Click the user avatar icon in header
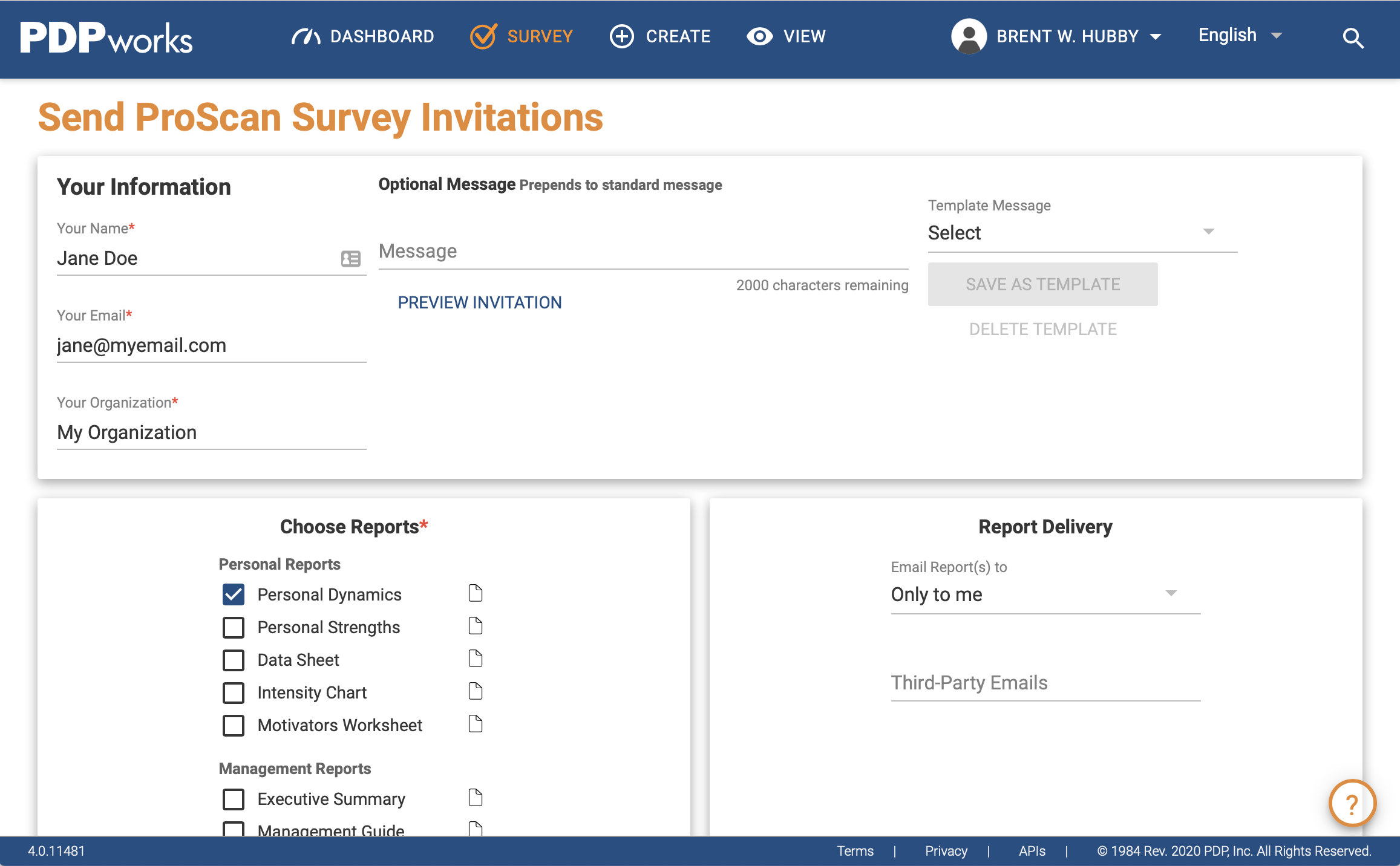The image size is (1400, 866). tap(969, 36)
